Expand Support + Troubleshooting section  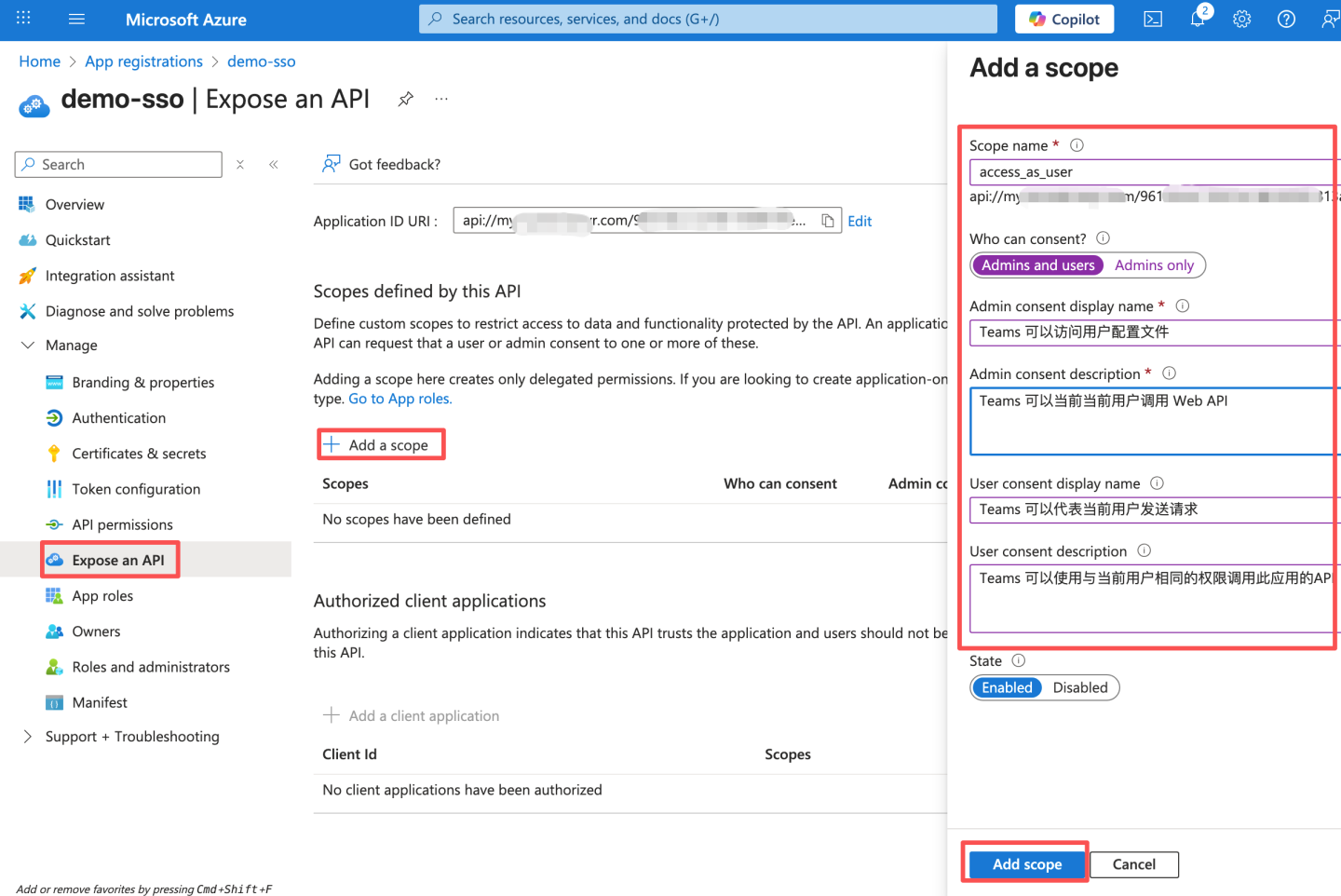28,737
